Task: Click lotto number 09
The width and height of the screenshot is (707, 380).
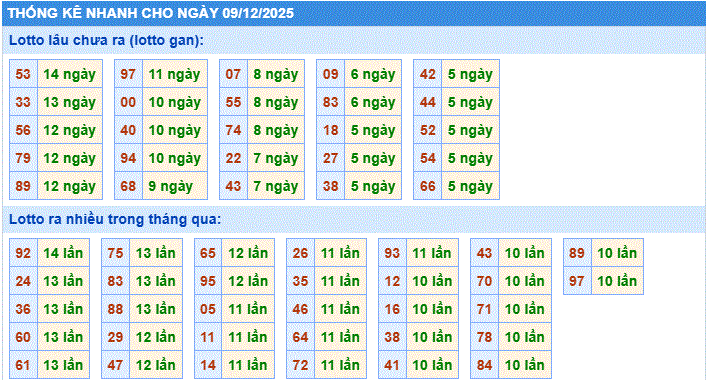Action: (x=331, y=74)
